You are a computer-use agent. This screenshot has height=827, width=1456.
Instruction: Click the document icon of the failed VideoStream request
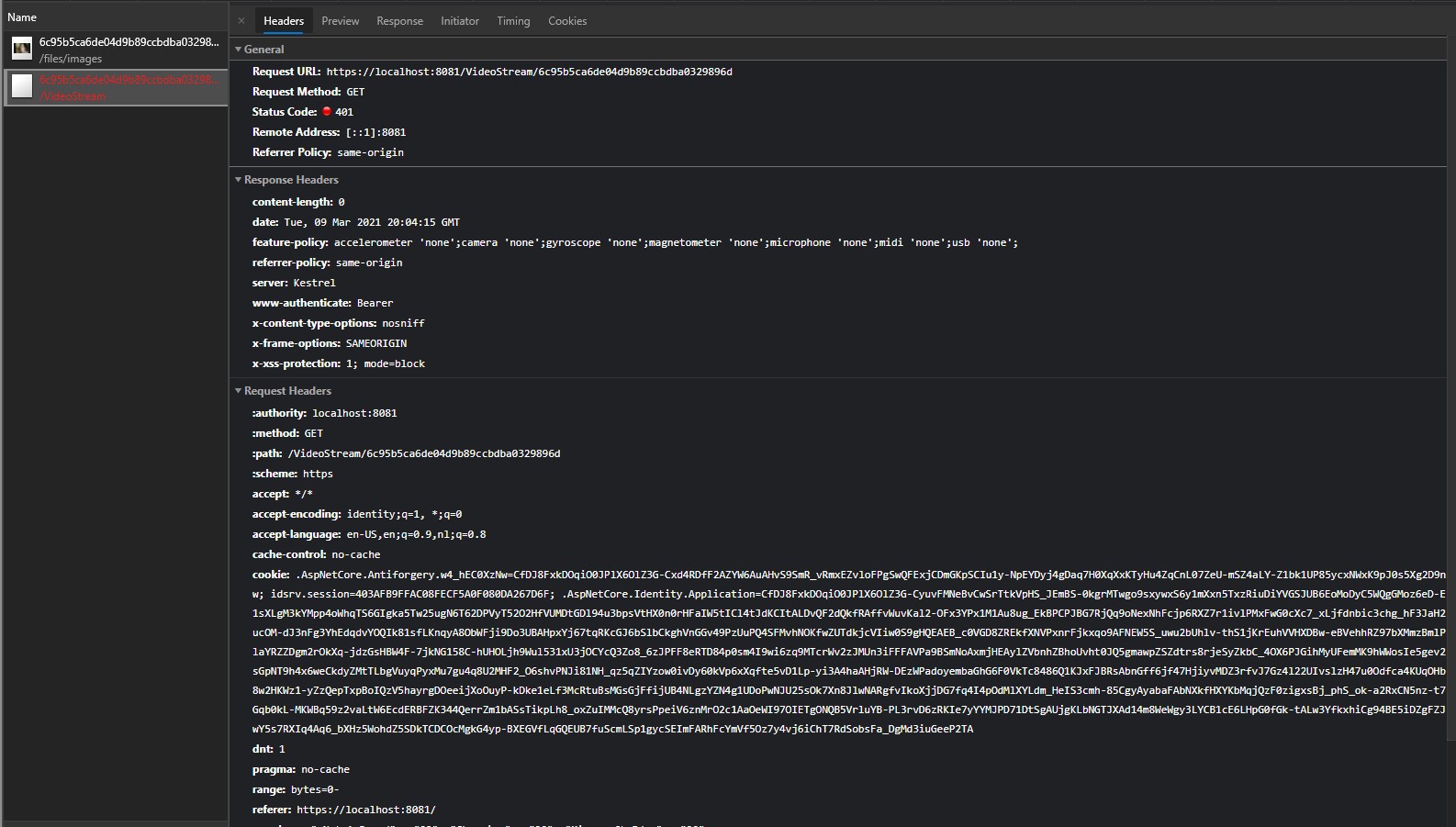click(21, 86)
